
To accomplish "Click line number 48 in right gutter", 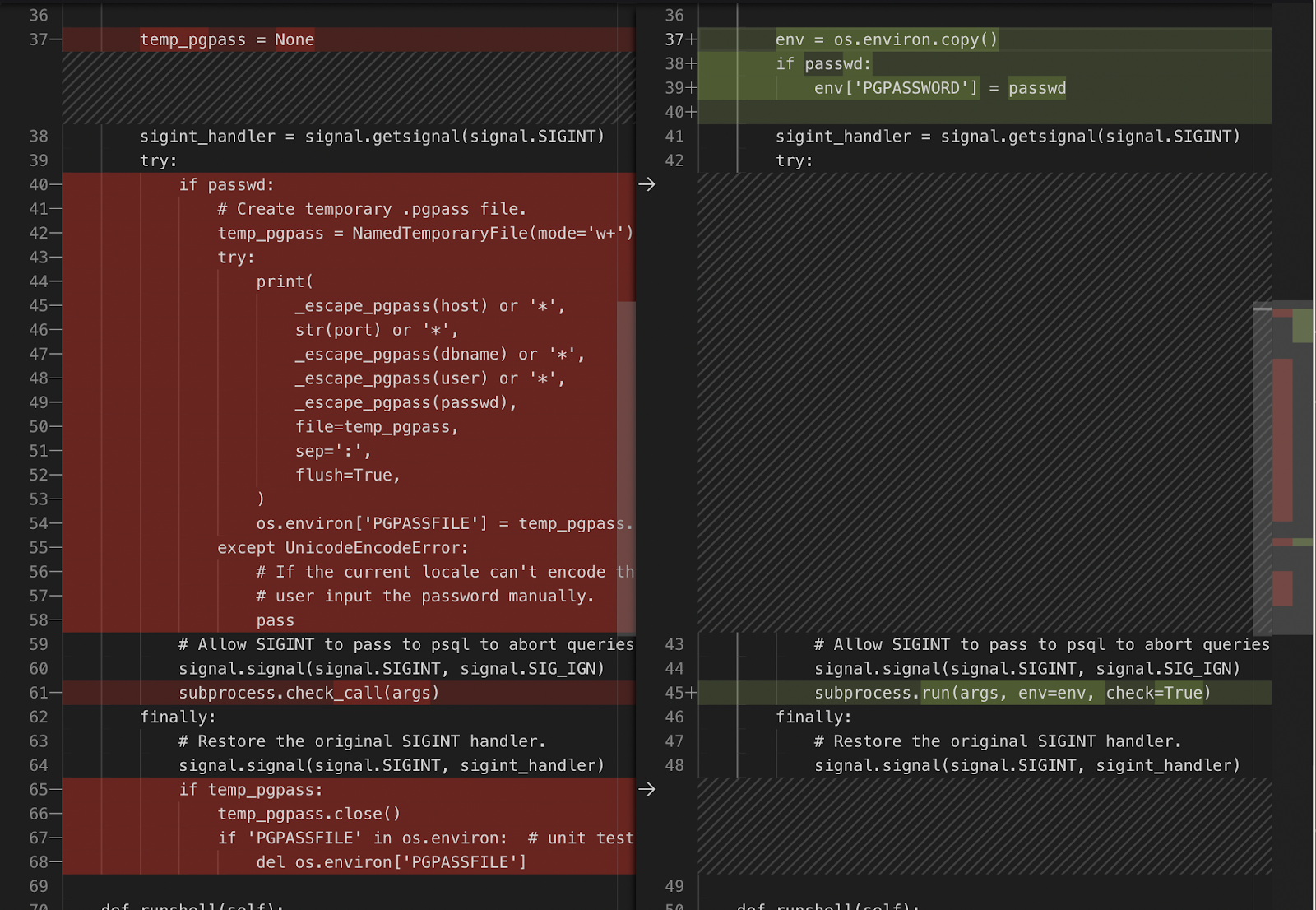I will tap(674, 765).
